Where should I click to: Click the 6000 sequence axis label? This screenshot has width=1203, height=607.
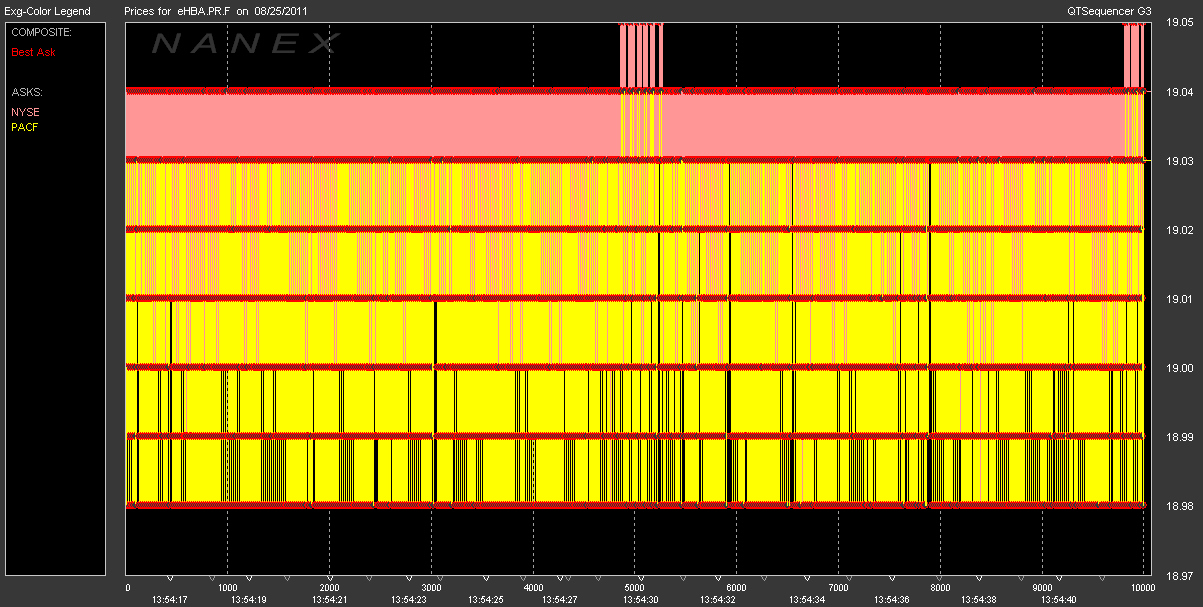click(x=737, y=588)
